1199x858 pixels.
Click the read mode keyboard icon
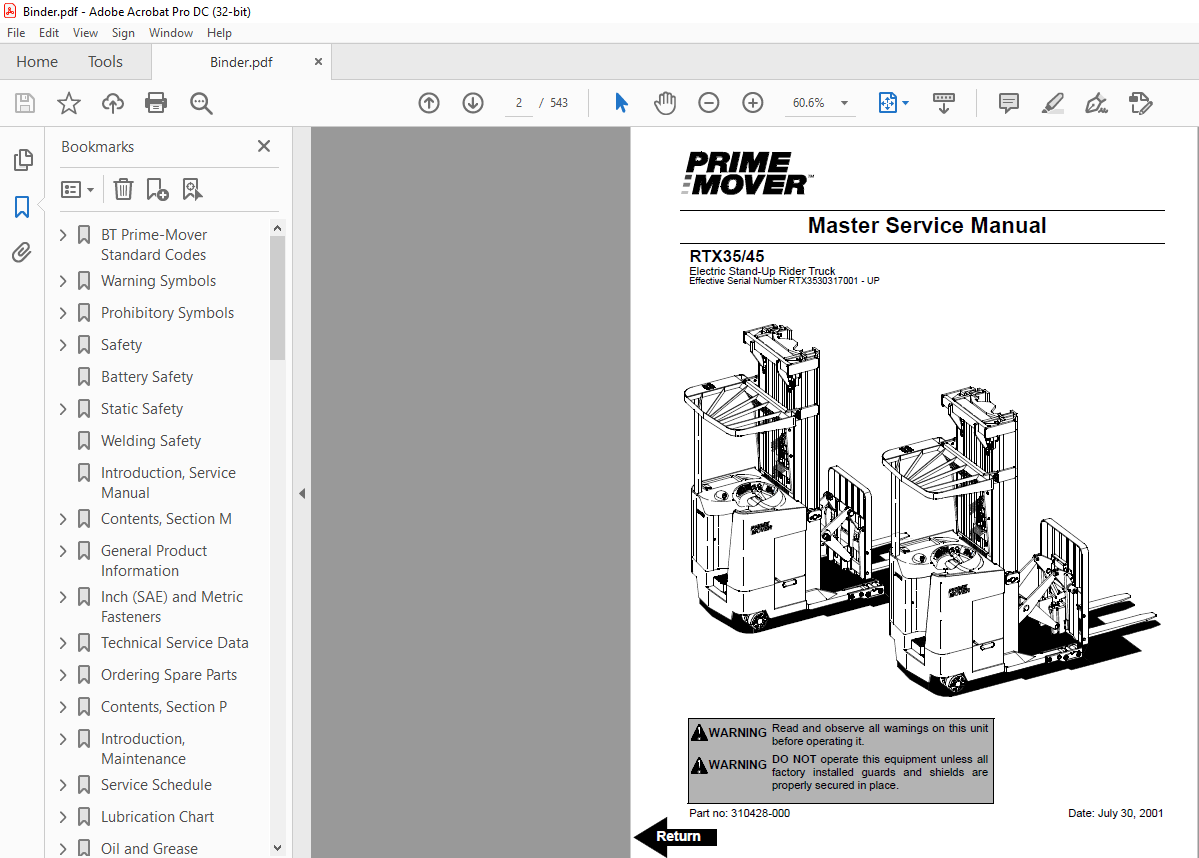[x=944, y=102]
